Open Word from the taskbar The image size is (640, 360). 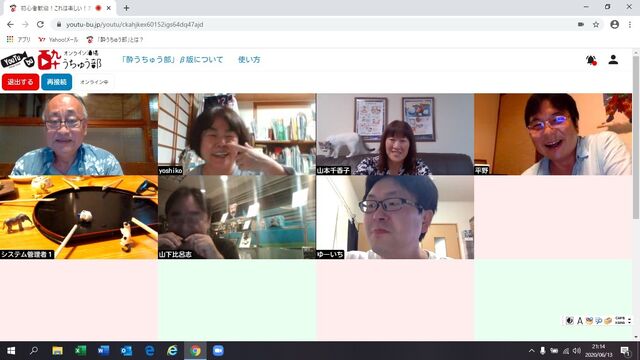click(x=103, y=351)
